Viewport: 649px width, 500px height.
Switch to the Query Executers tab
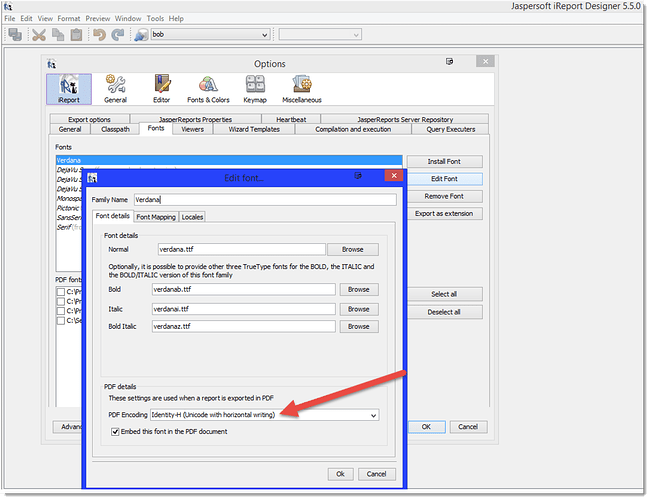[450, 129]
